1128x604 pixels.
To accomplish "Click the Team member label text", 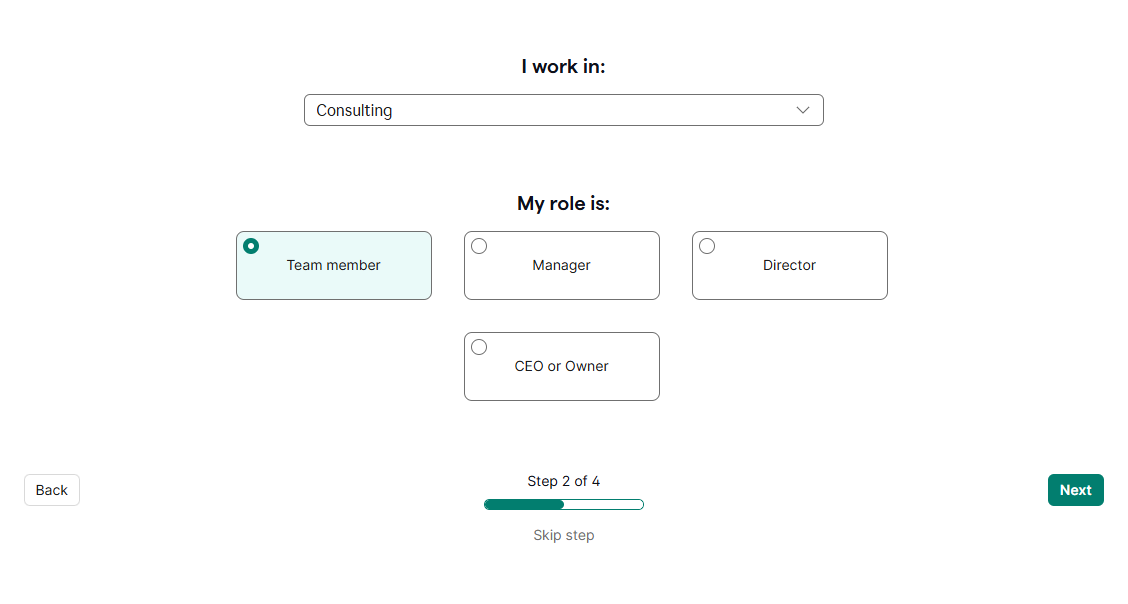I will (x=333, y=265).
